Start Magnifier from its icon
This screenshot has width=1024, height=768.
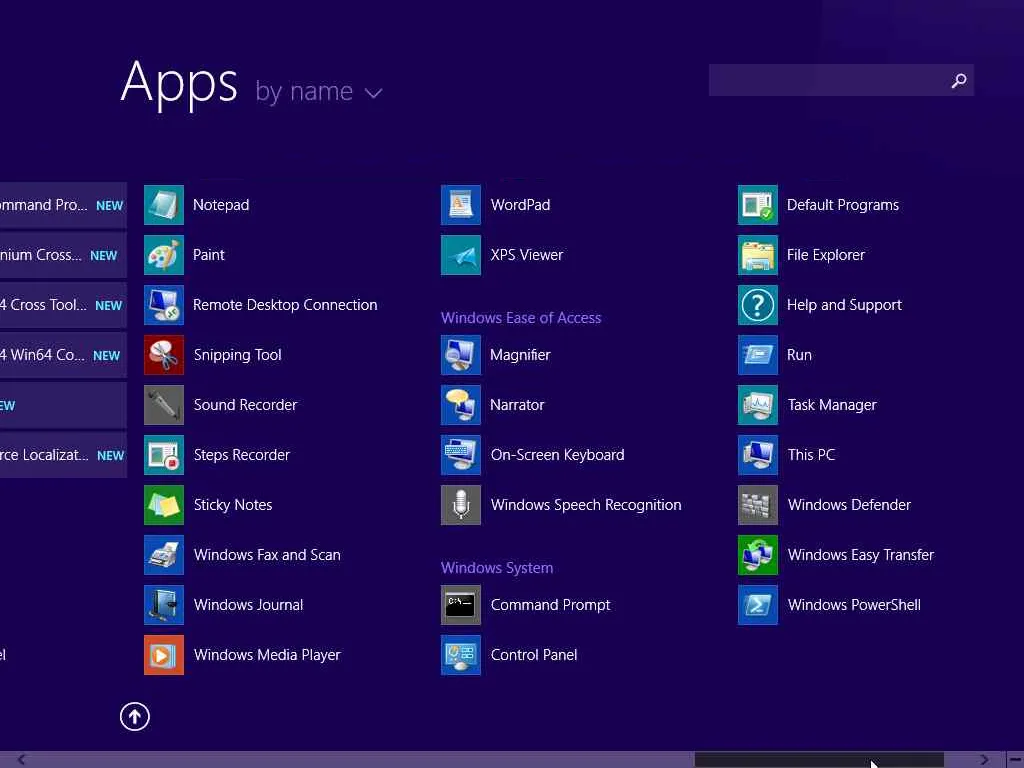tap(460, 355)
